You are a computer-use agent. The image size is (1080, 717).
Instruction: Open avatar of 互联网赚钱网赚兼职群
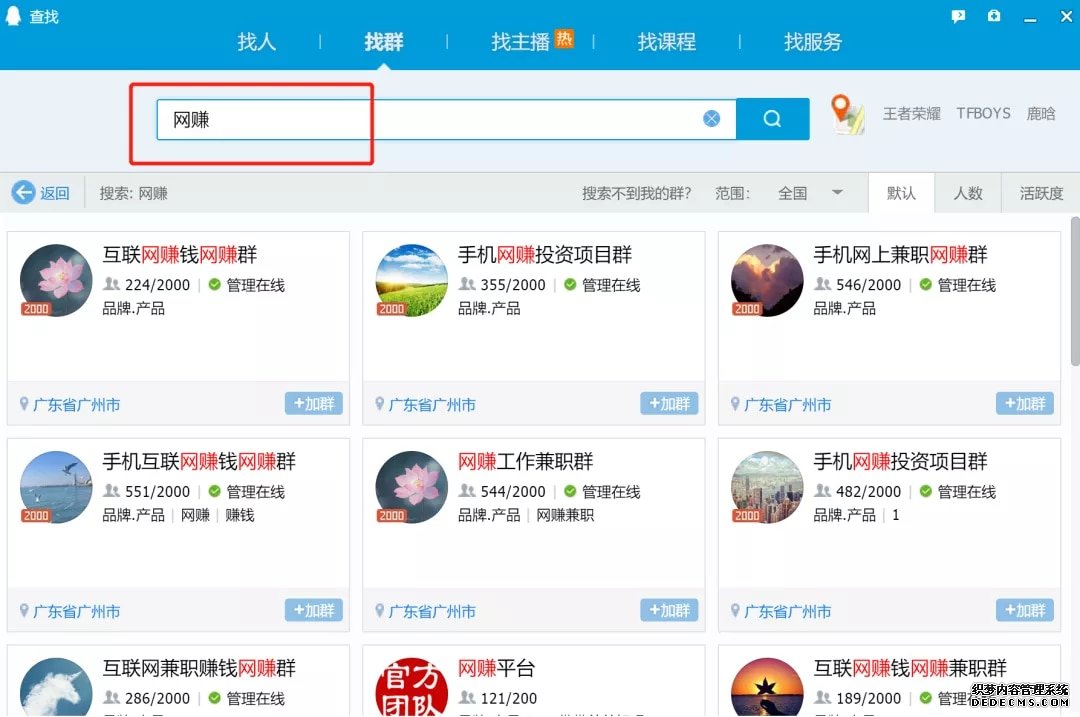767,687
